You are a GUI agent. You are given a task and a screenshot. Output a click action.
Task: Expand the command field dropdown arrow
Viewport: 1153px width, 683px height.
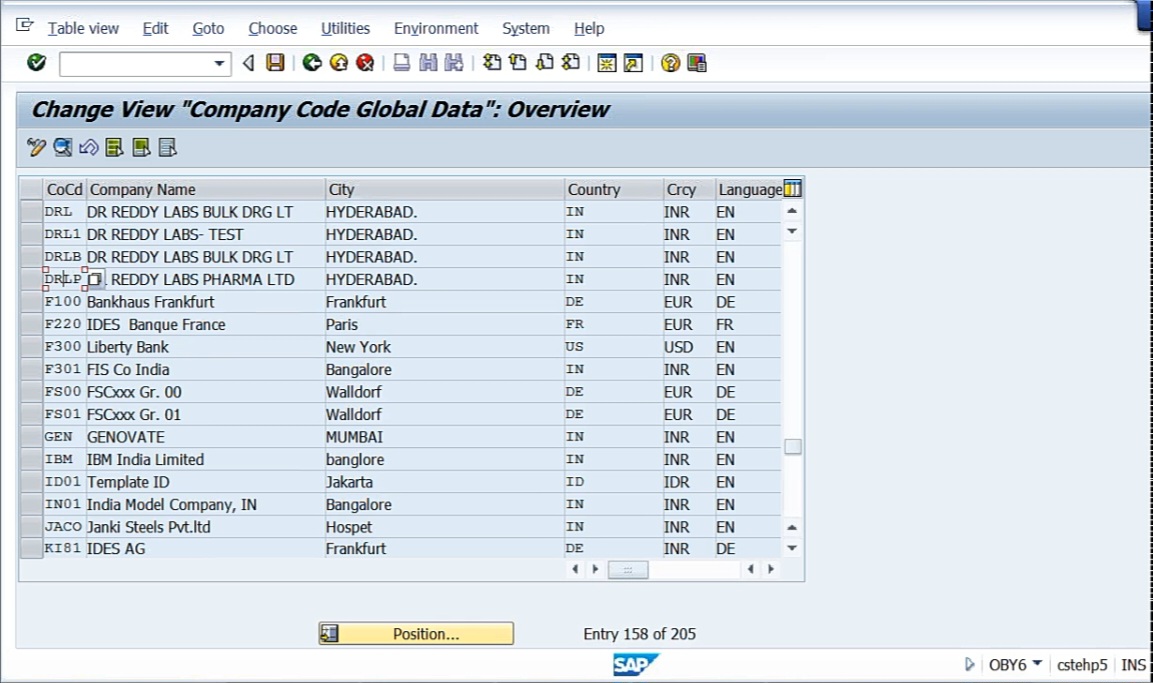(x=219, y=64)
